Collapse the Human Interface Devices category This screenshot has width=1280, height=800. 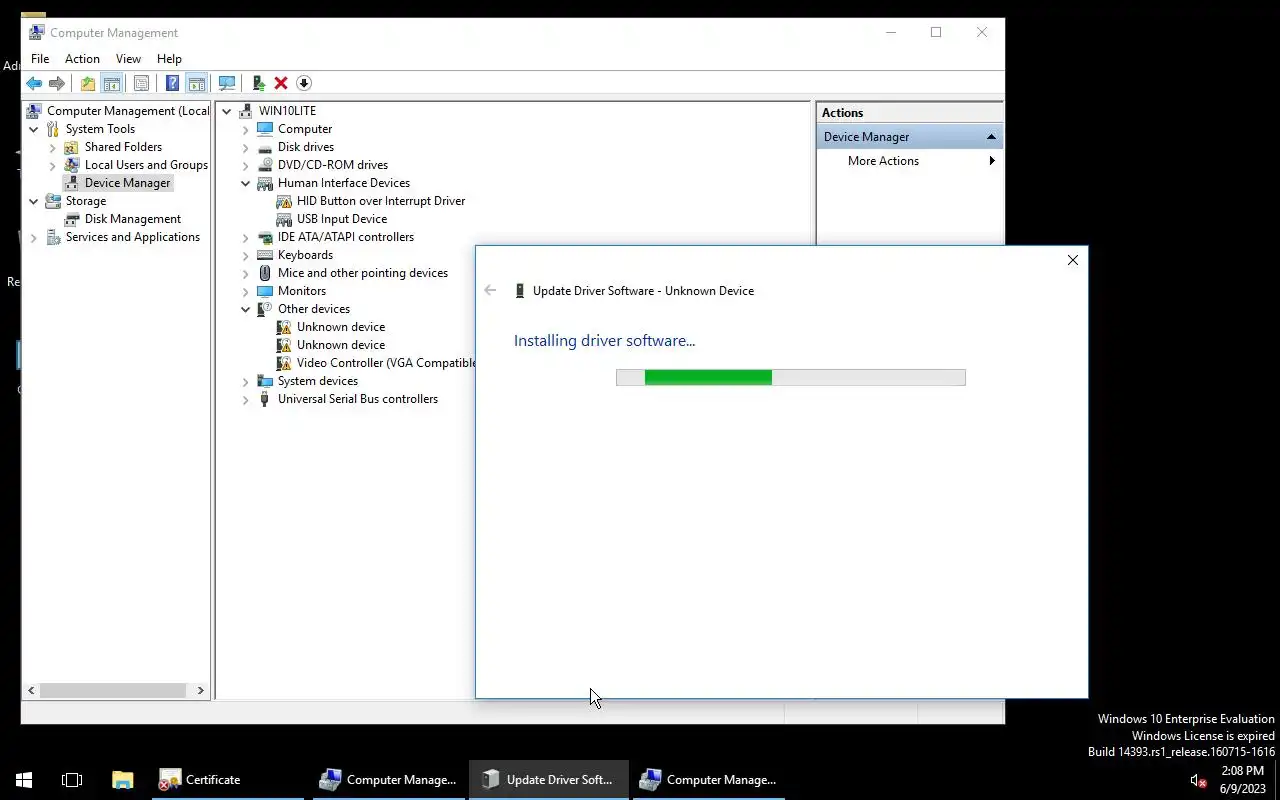(x=246, y=183)
